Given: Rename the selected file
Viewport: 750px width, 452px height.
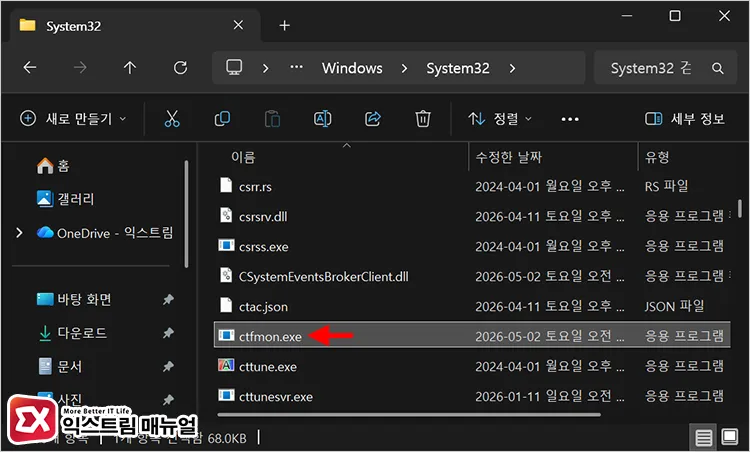Looking at the screenshot, I should point(322,119).
